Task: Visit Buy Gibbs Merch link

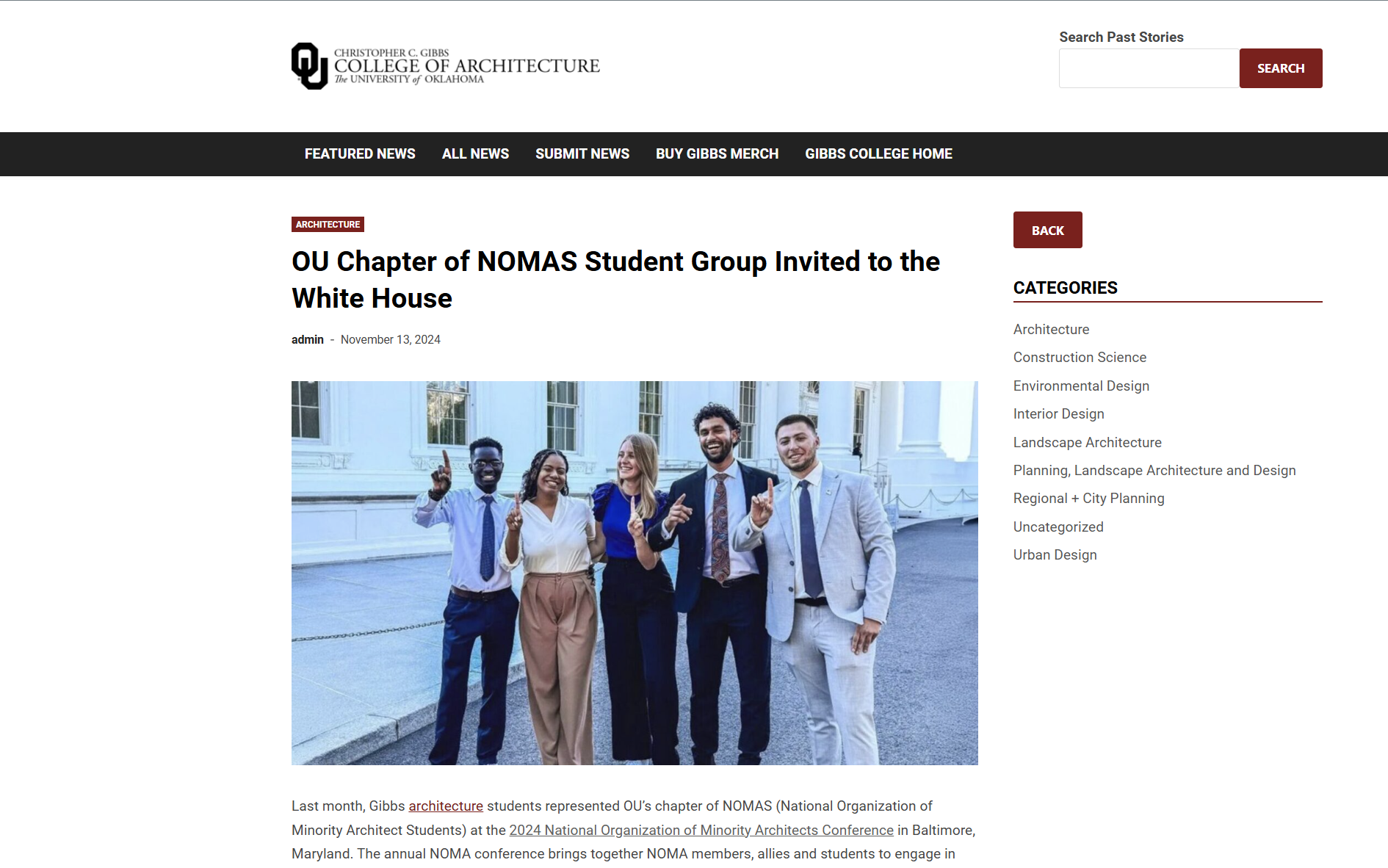Action: tap(717, 153)
